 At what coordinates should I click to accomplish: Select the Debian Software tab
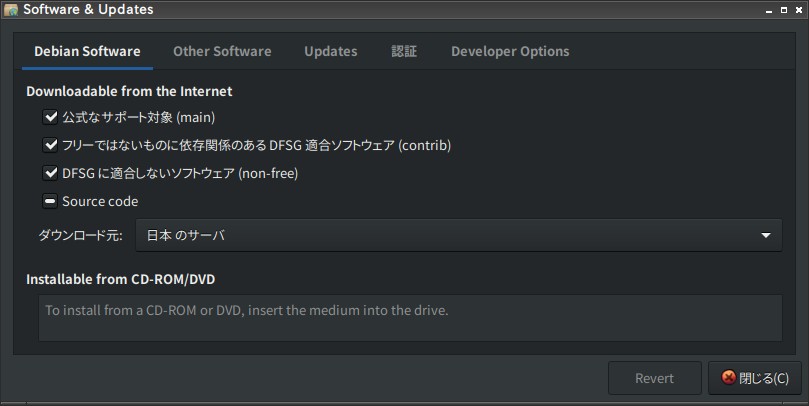[x=87, y=51]
